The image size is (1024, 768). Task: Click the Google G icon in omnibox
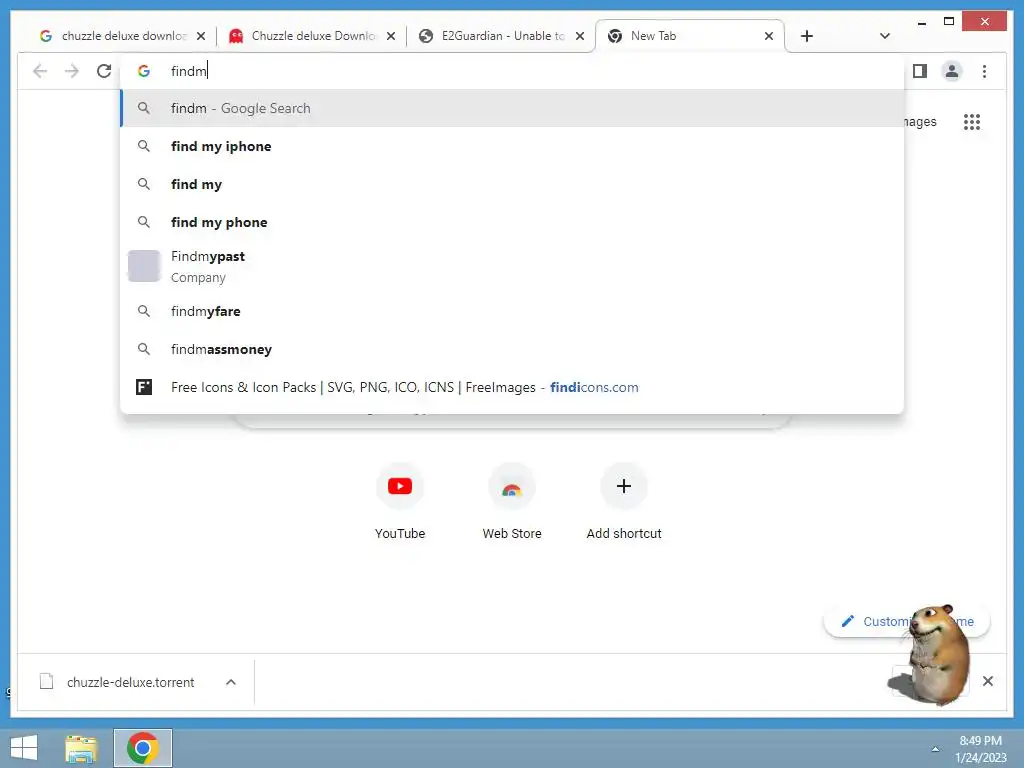pos(144,71)
